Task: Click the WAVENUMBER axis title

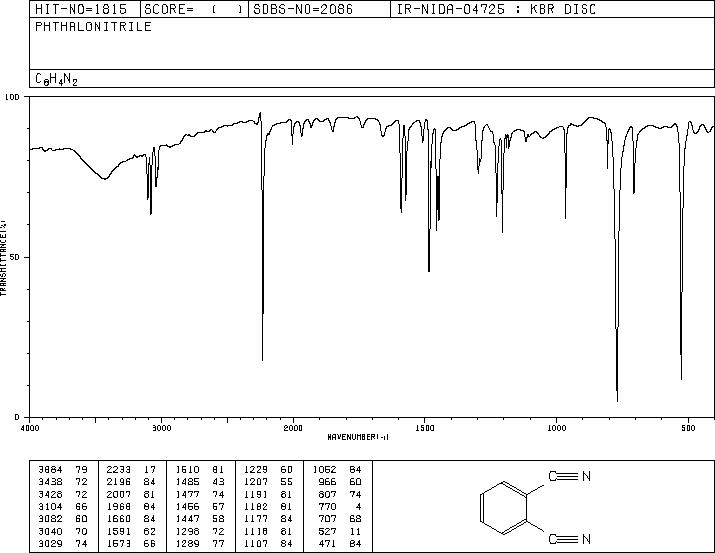Action: point(358,437)
